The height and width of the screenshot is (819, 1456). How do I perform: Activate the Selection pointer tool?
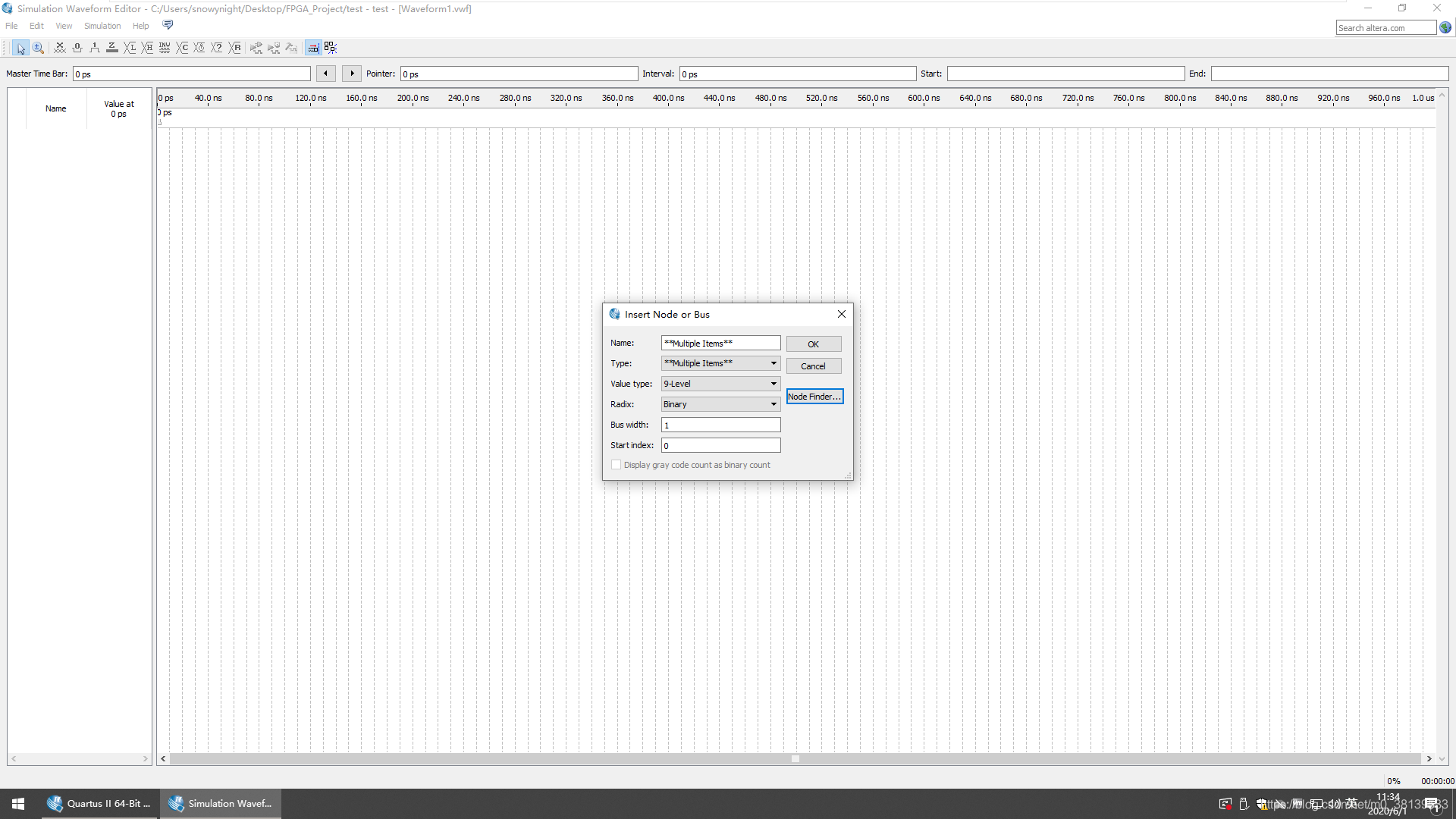(x=20, y=48)
